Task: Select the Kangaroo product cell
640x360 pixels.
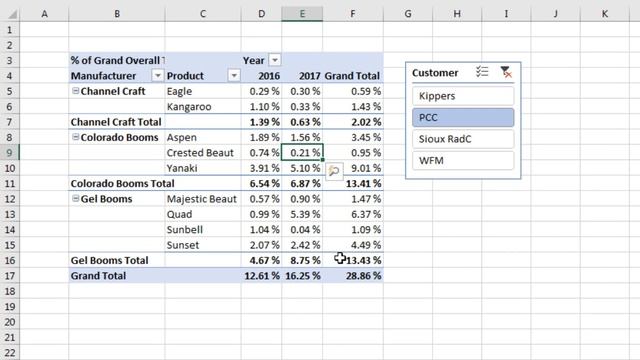Action: pos(203,107)
